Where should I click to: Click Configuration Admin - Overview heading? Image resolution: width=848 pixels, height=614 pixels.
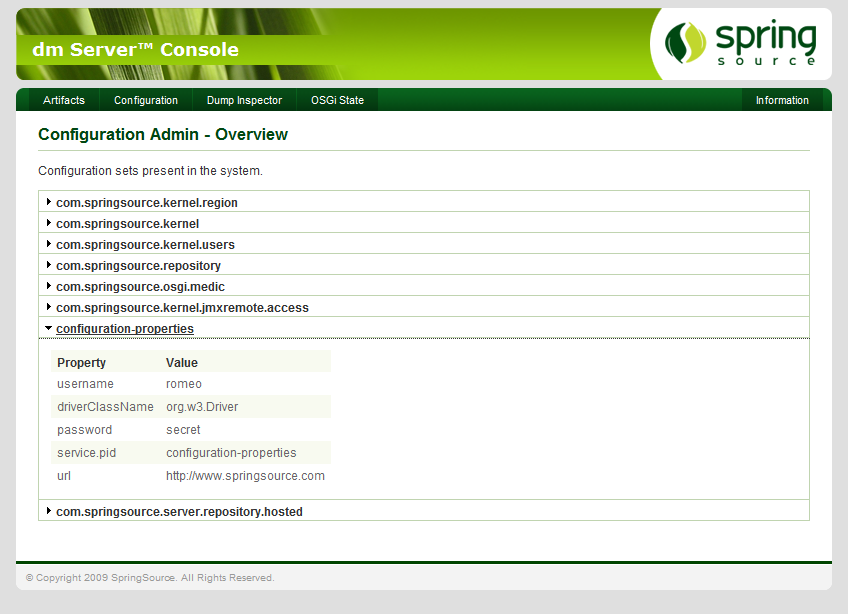pos(163,134)
